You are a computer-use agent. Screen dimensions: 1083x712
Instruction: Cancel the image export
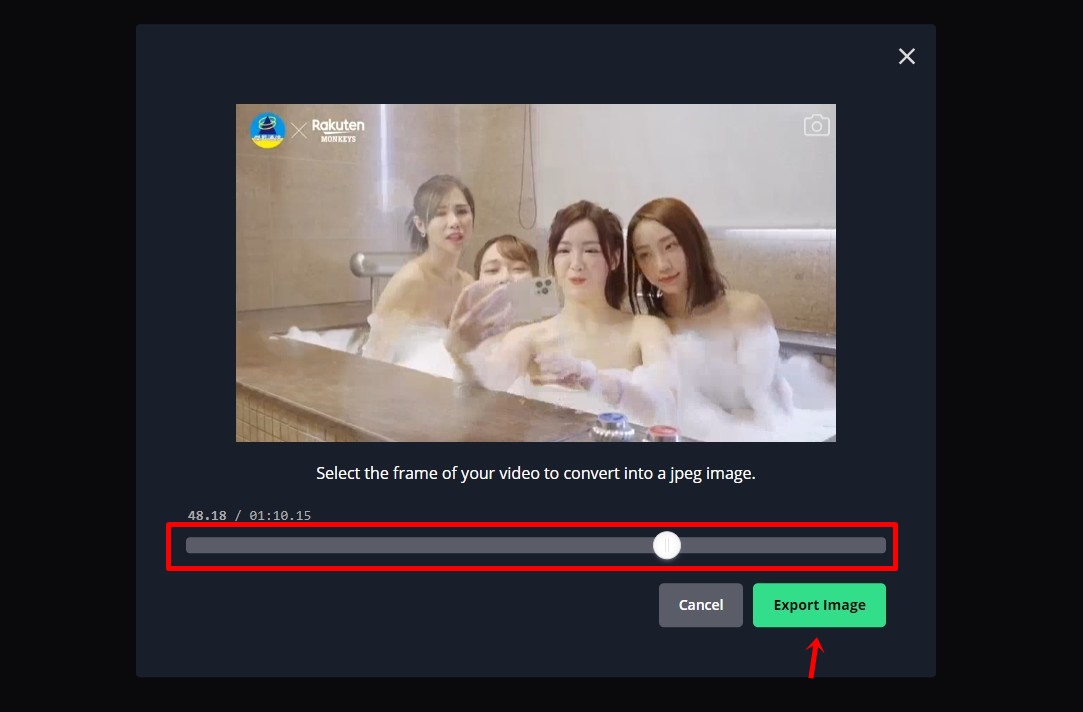coord(700,605)
